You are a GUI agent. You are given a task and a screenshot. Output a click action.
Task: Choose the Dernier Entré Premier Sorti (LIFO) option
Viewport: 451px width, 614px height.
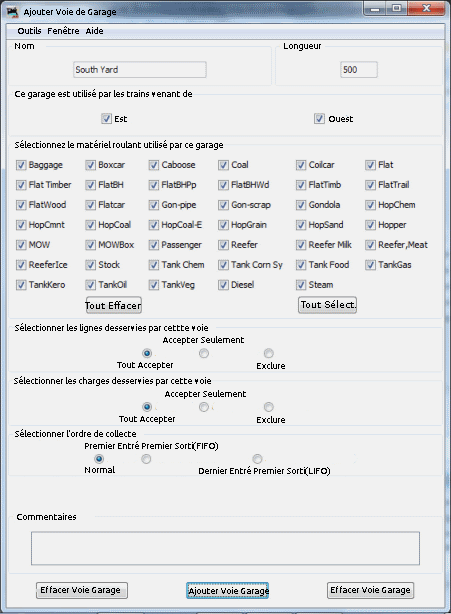pyautogui.click(x=257, y=459)
